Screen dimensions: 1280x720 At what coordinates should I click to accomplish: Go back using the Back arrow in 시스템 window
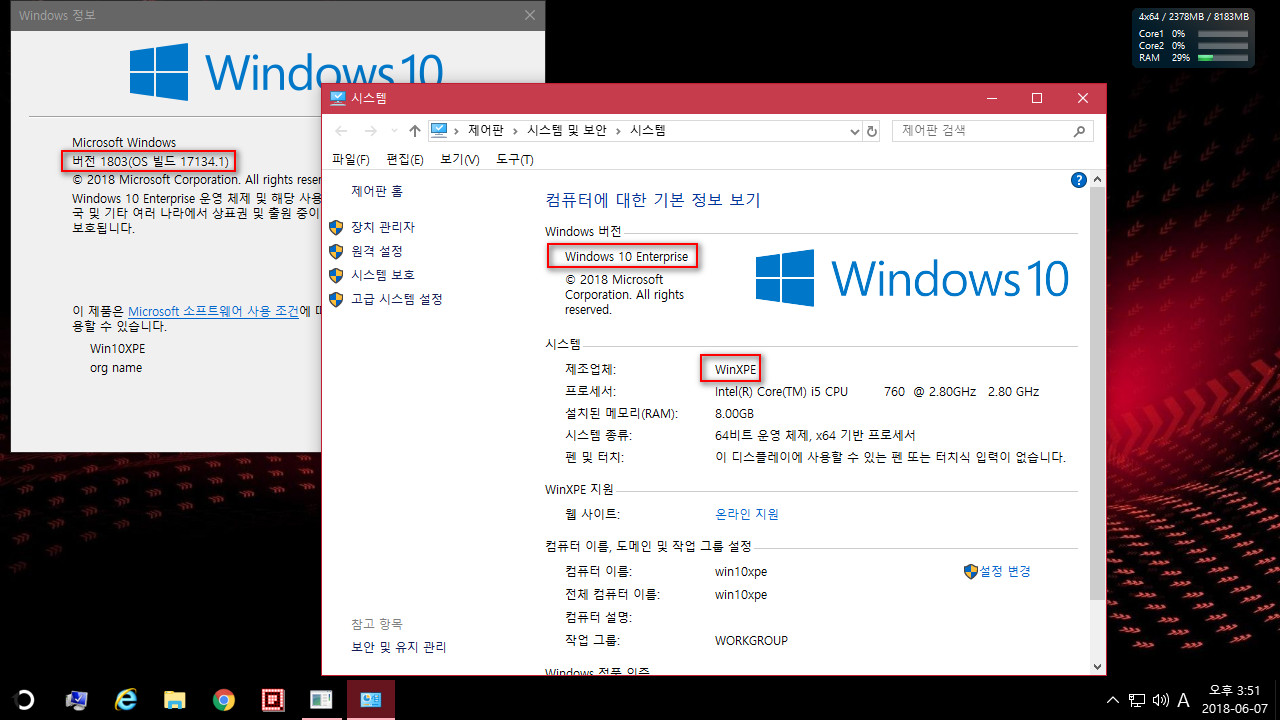click(x=341, y=131)
